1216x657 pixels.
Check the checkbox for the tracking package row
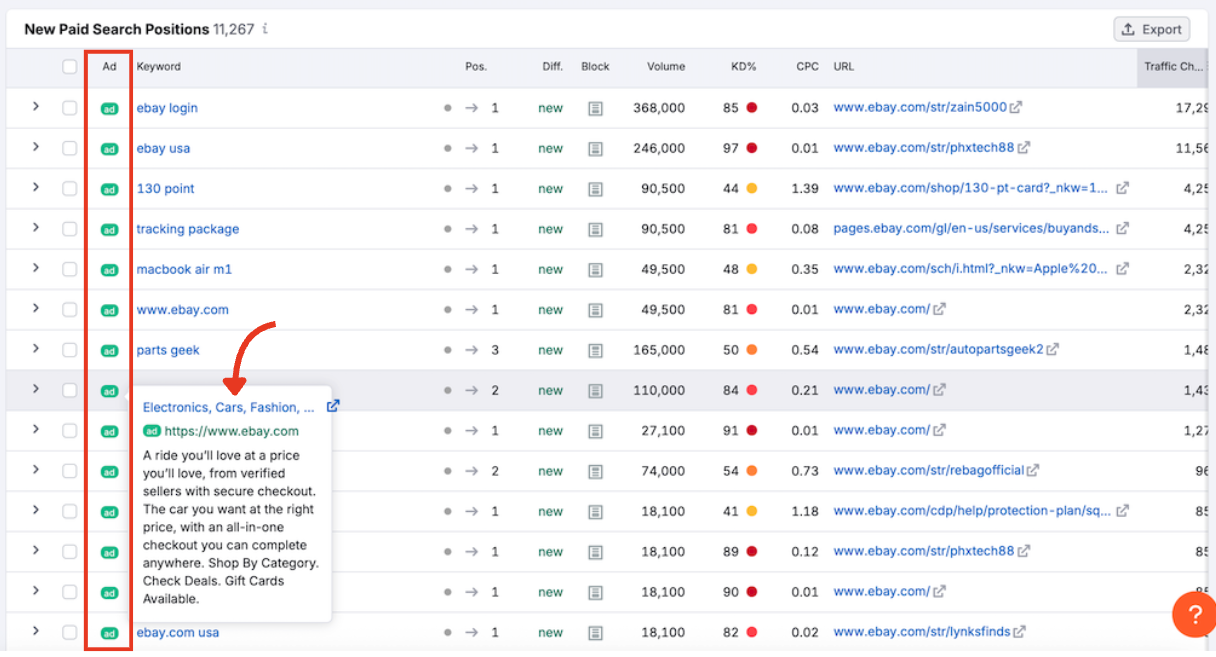click(69, 228)
